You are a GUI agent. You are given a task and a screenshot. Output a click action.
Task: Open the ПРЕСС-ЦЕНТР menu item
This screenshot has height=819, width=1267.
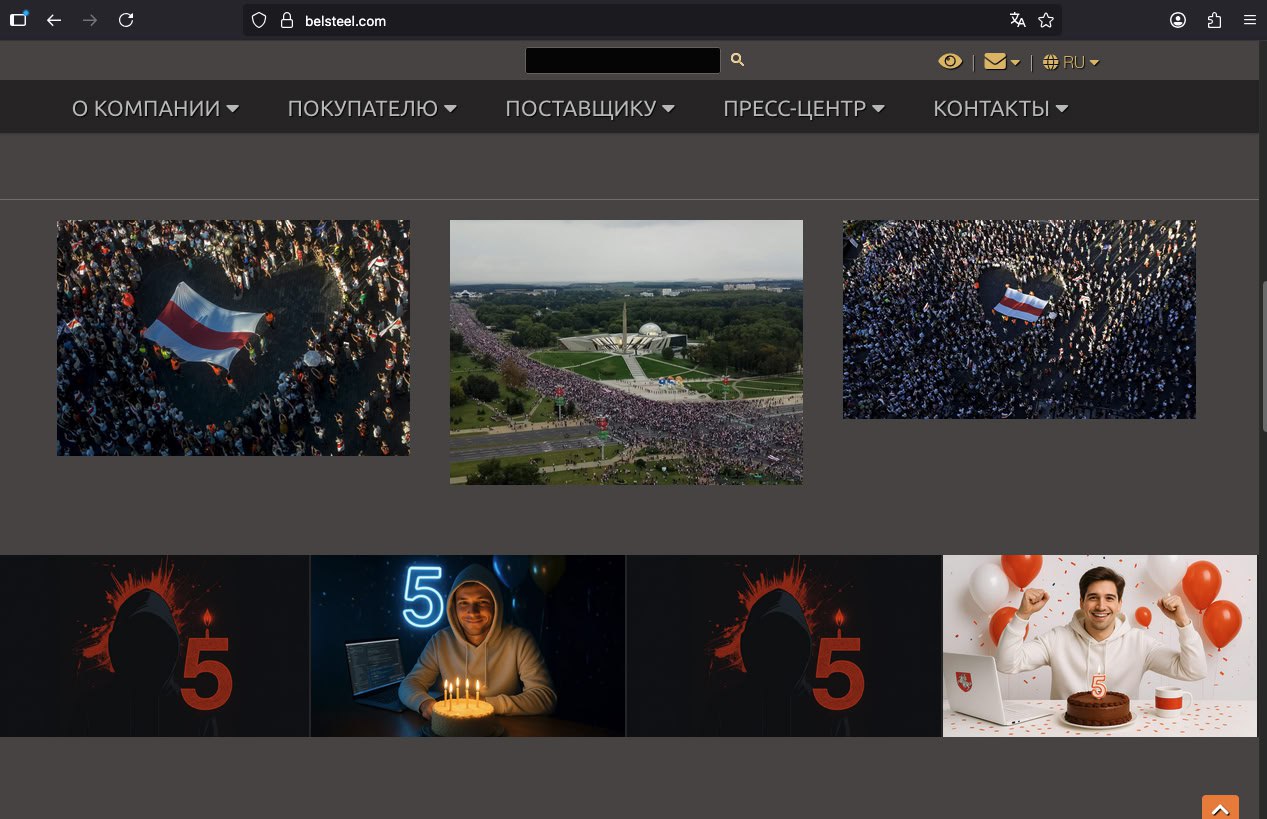click(803, 108)
